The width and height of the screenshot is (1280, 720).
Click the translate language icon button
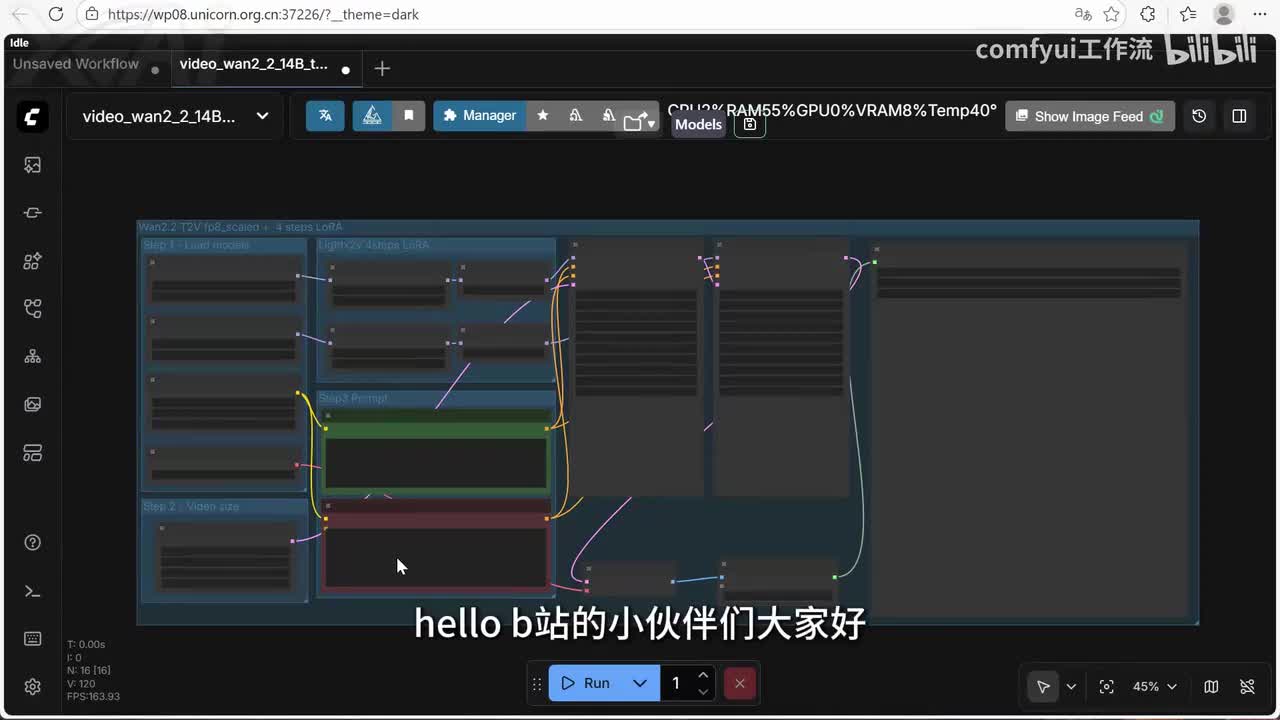[325, 115]
